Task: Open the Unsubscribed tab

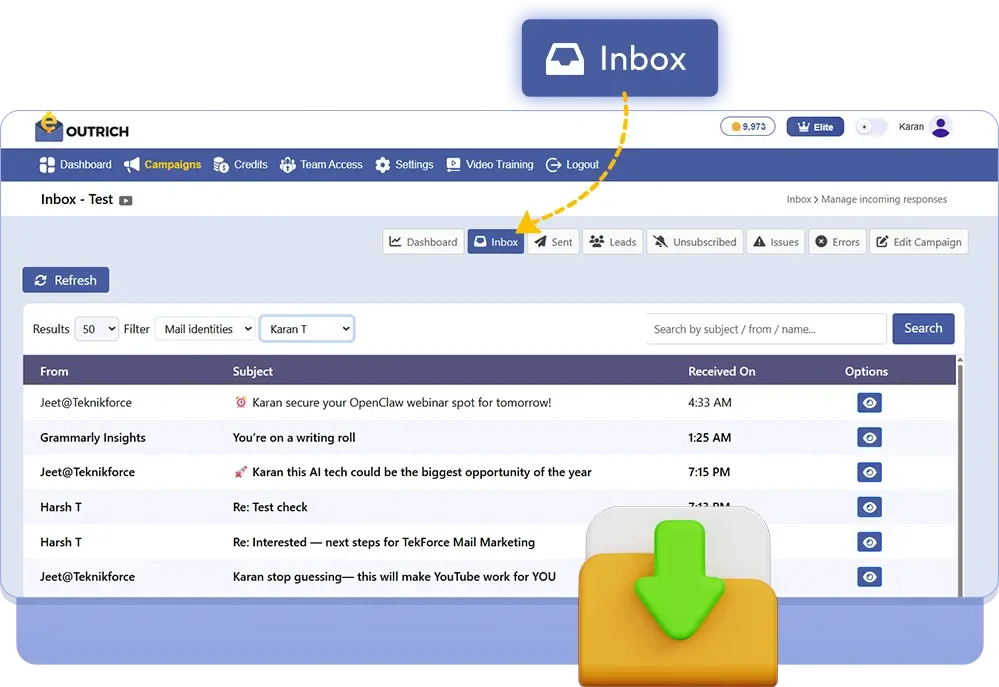Action: tap(694, 242)
